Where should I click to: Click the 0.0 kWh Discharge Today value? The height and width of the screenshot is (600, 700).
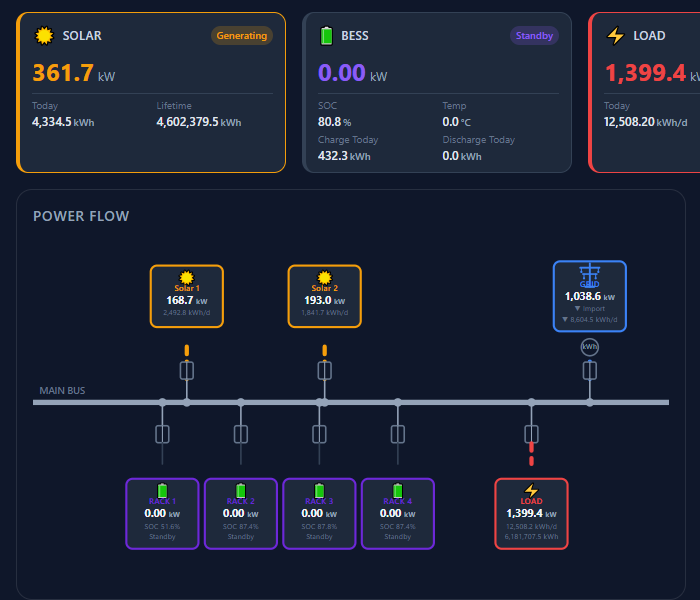point(462,156)
